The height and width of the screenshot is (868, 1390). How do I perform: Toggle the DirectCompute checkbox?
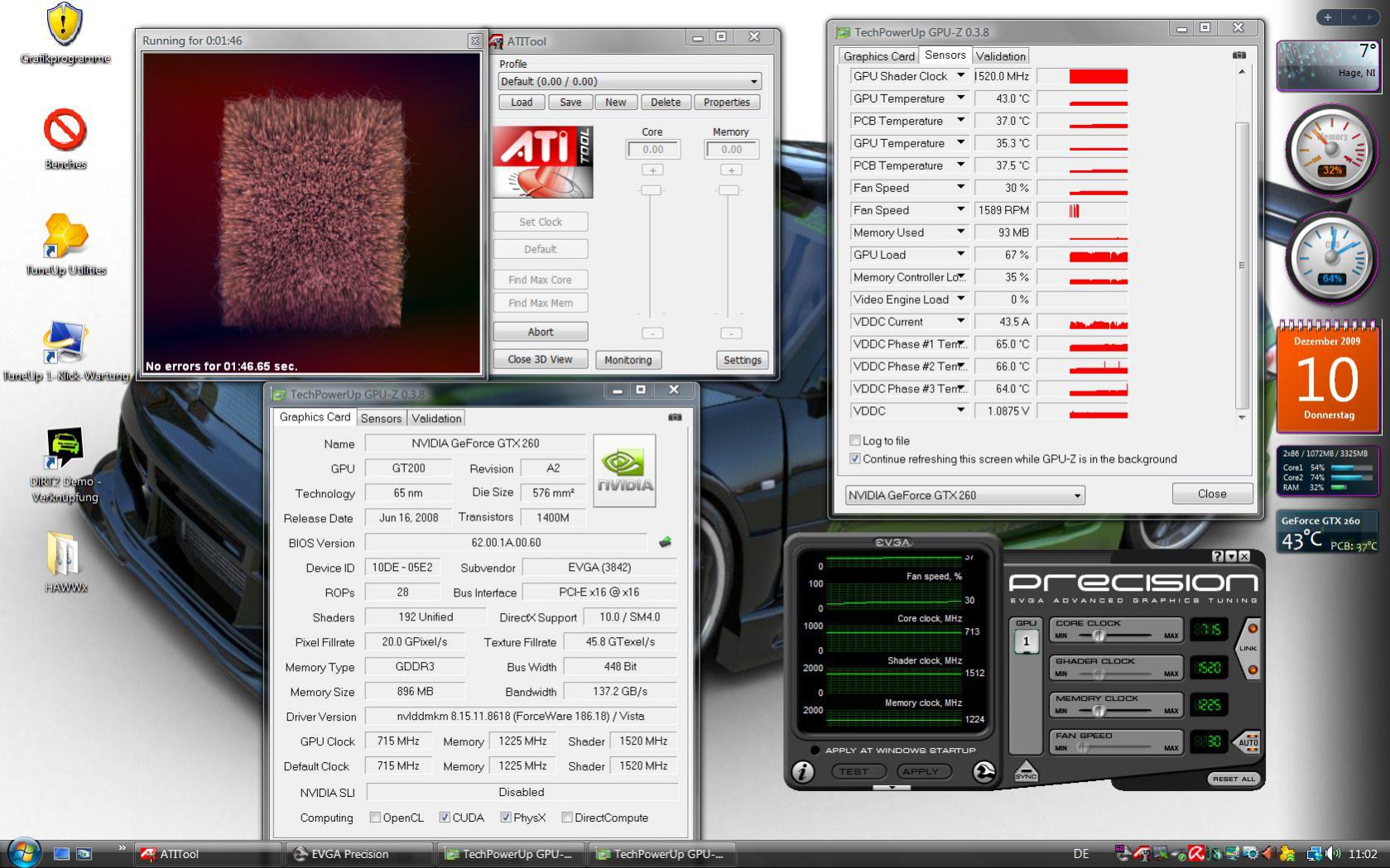pyautogui.click(x=567, y=818)
